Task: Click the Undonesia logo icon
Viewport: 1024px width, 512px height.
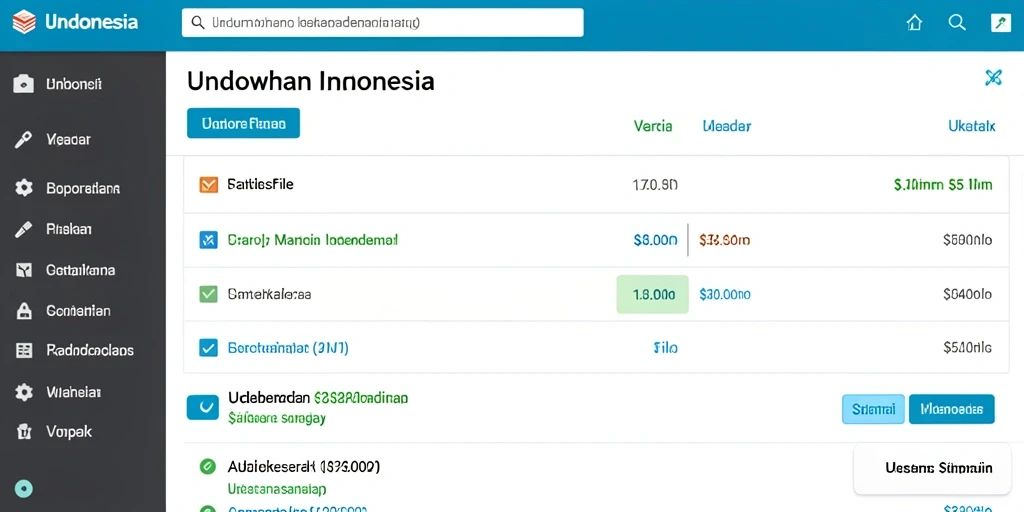Action: [24, 23]
